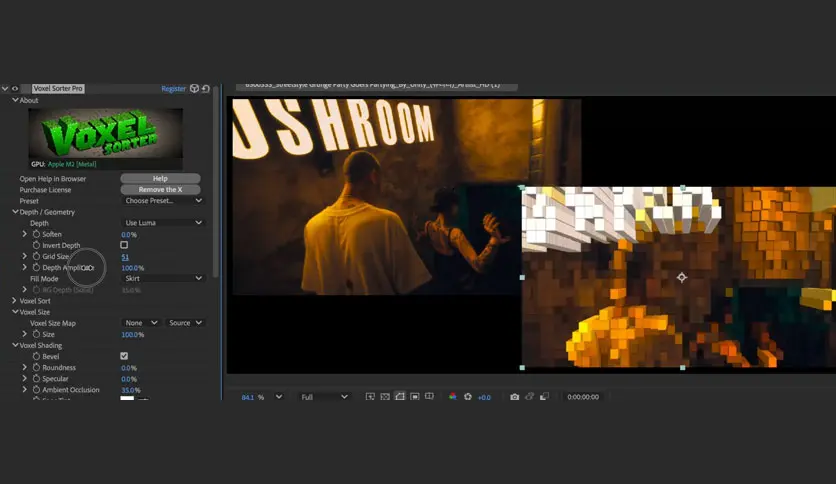Take a snapshot with camera icon
The height and width of the screenshot is (484, 836).
515,397
